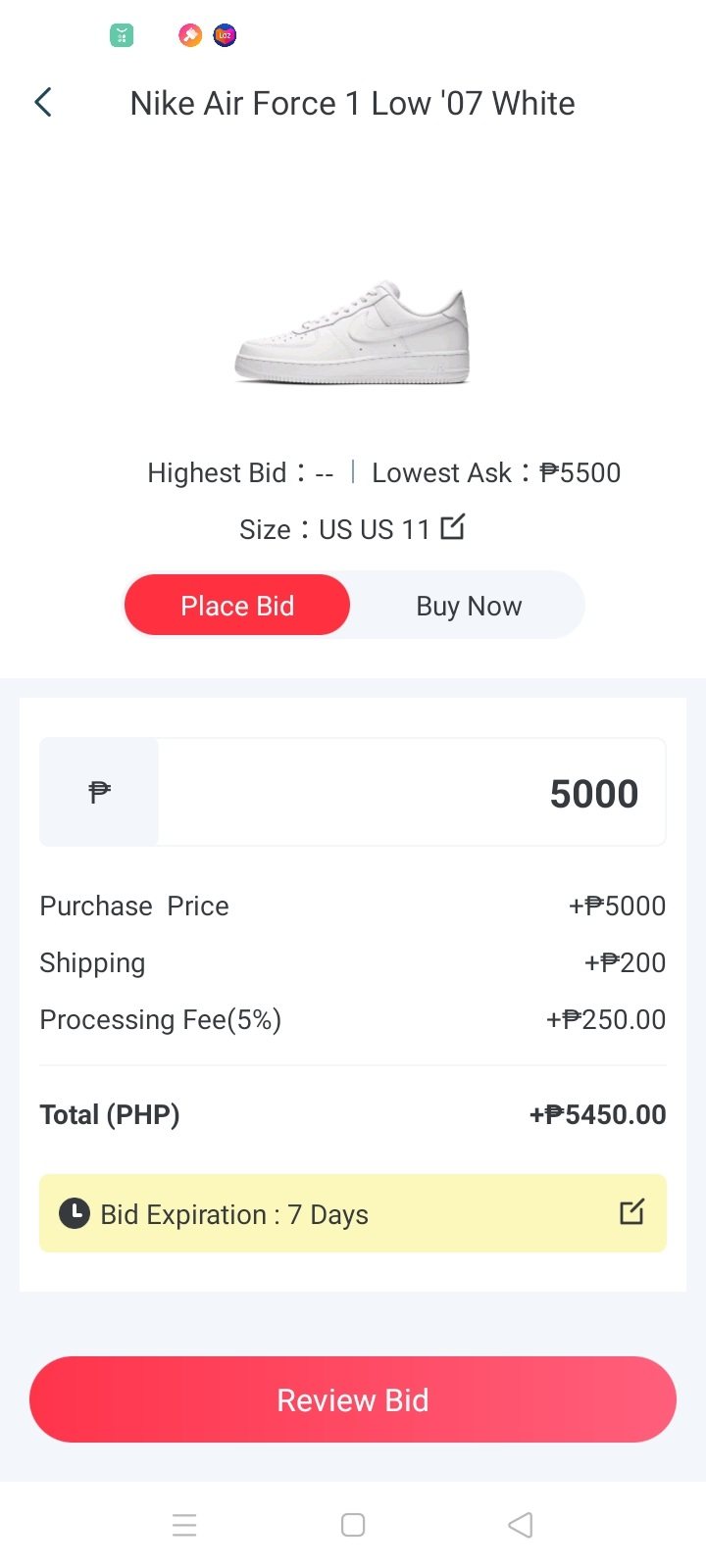Tap the peso currency symbol box
The image size is (706, 1568).
99,792
